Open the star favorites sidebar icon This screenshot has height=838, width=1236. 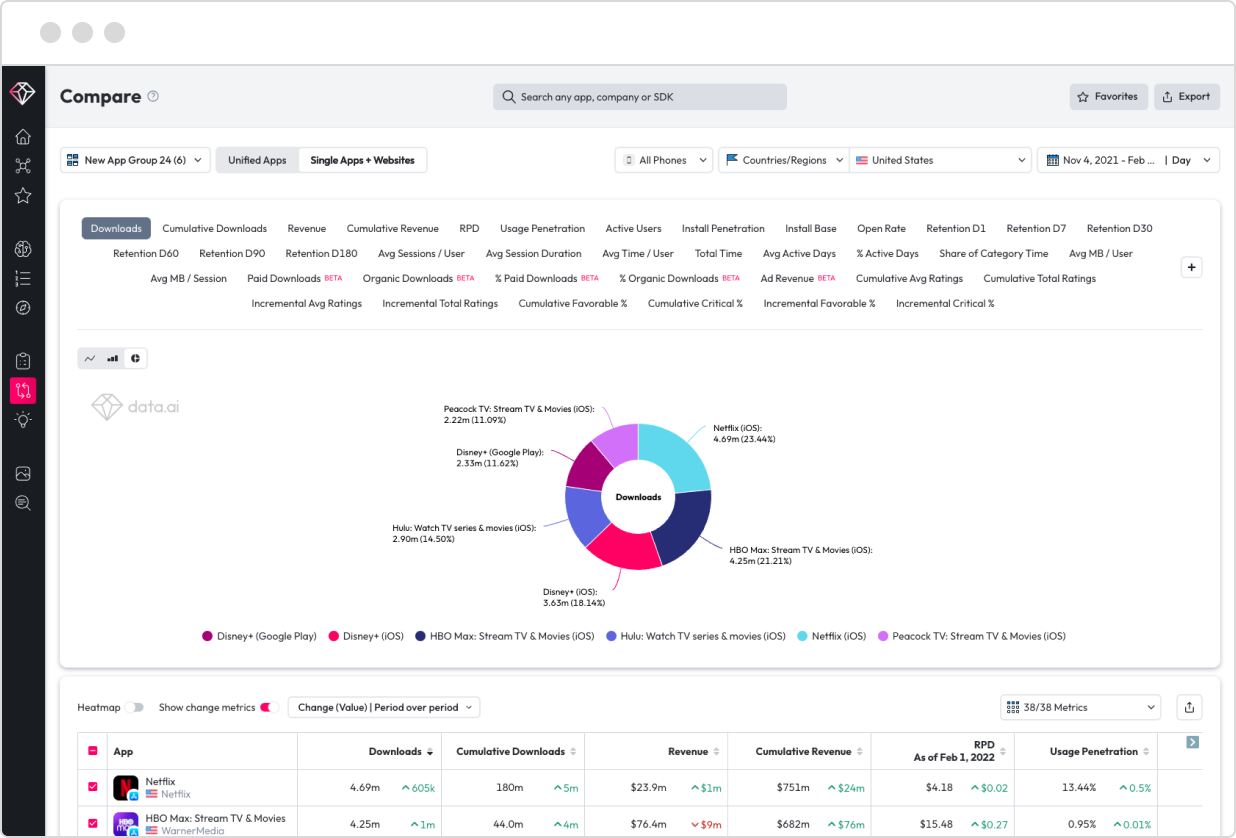point(23,196)
